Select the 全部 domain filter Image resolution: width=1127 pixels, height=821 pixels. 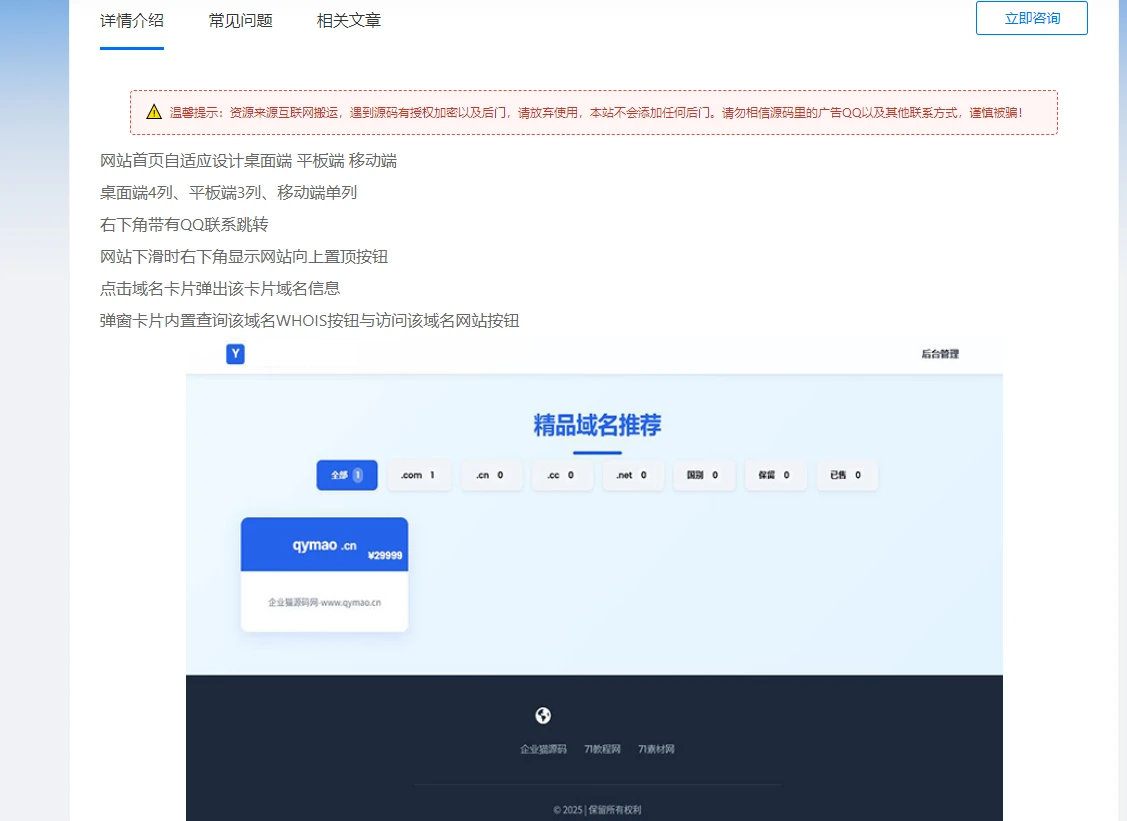coord(347,475)
